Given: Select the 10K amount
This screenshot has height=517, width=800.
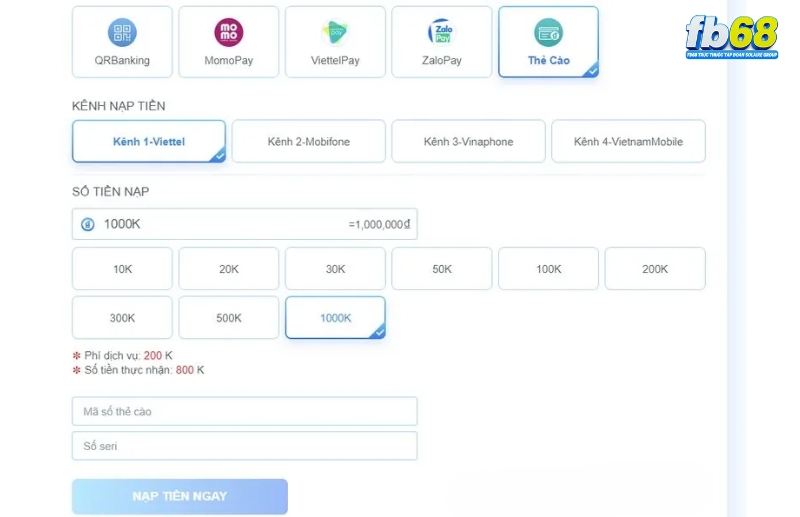Looking at the screenshot, I should point(122,268).
